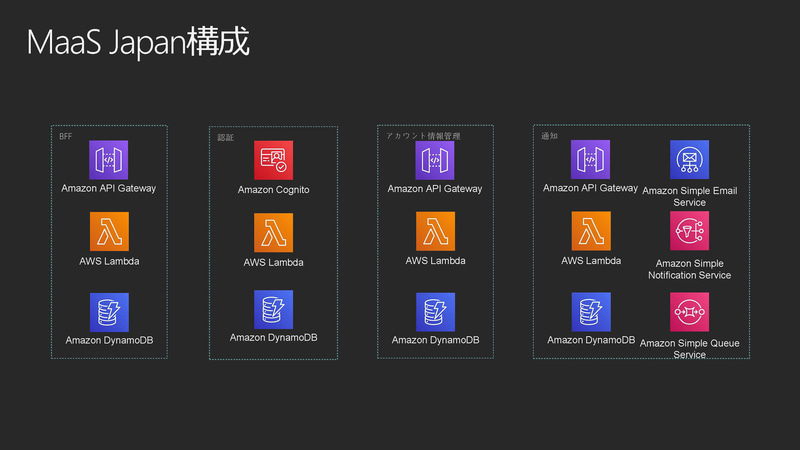Click the DynamoDB icon in BFF group

109,312
